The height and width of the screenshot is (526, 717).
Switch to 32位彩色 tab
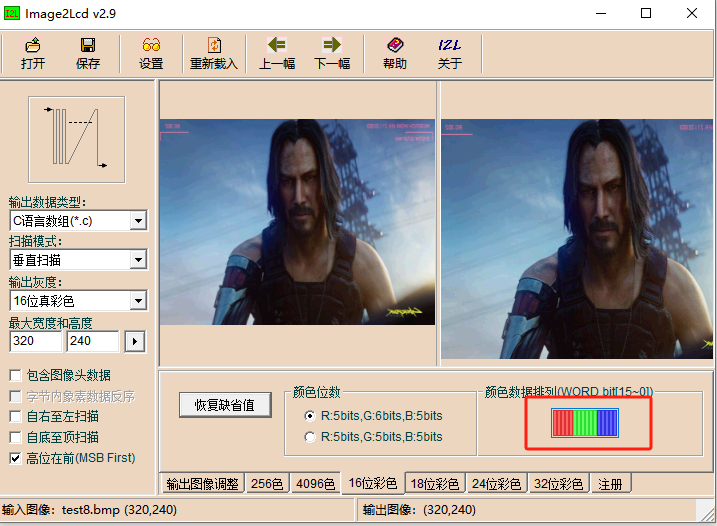click(x=558, y=483)
